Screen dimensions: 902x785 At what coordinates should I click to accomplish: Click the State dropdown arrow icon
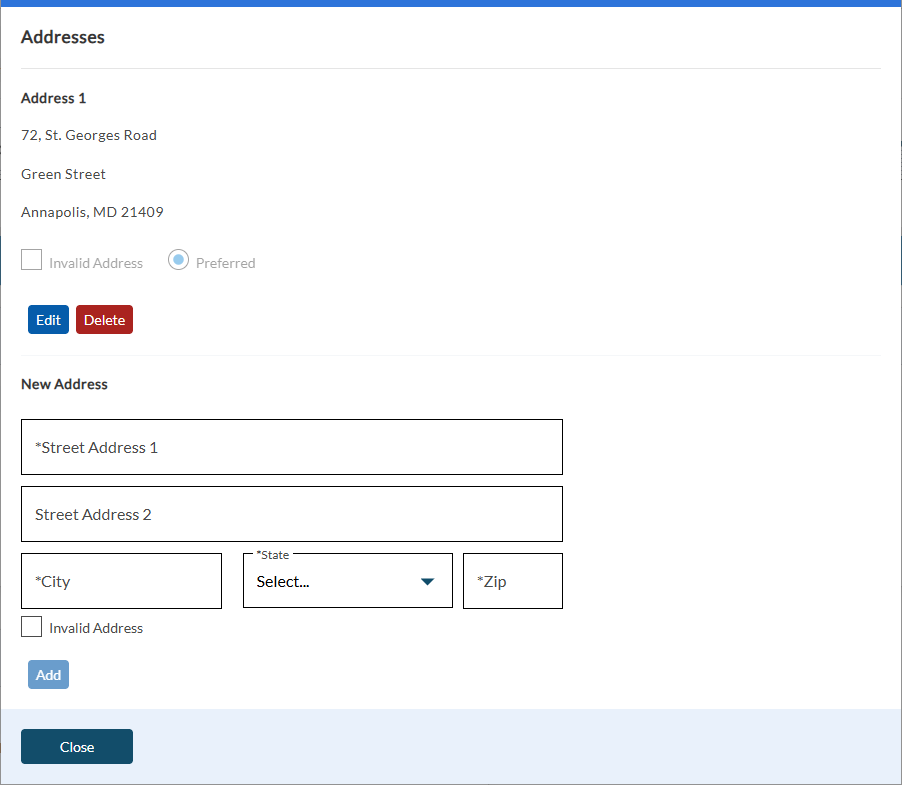click(x=428, y=582)
